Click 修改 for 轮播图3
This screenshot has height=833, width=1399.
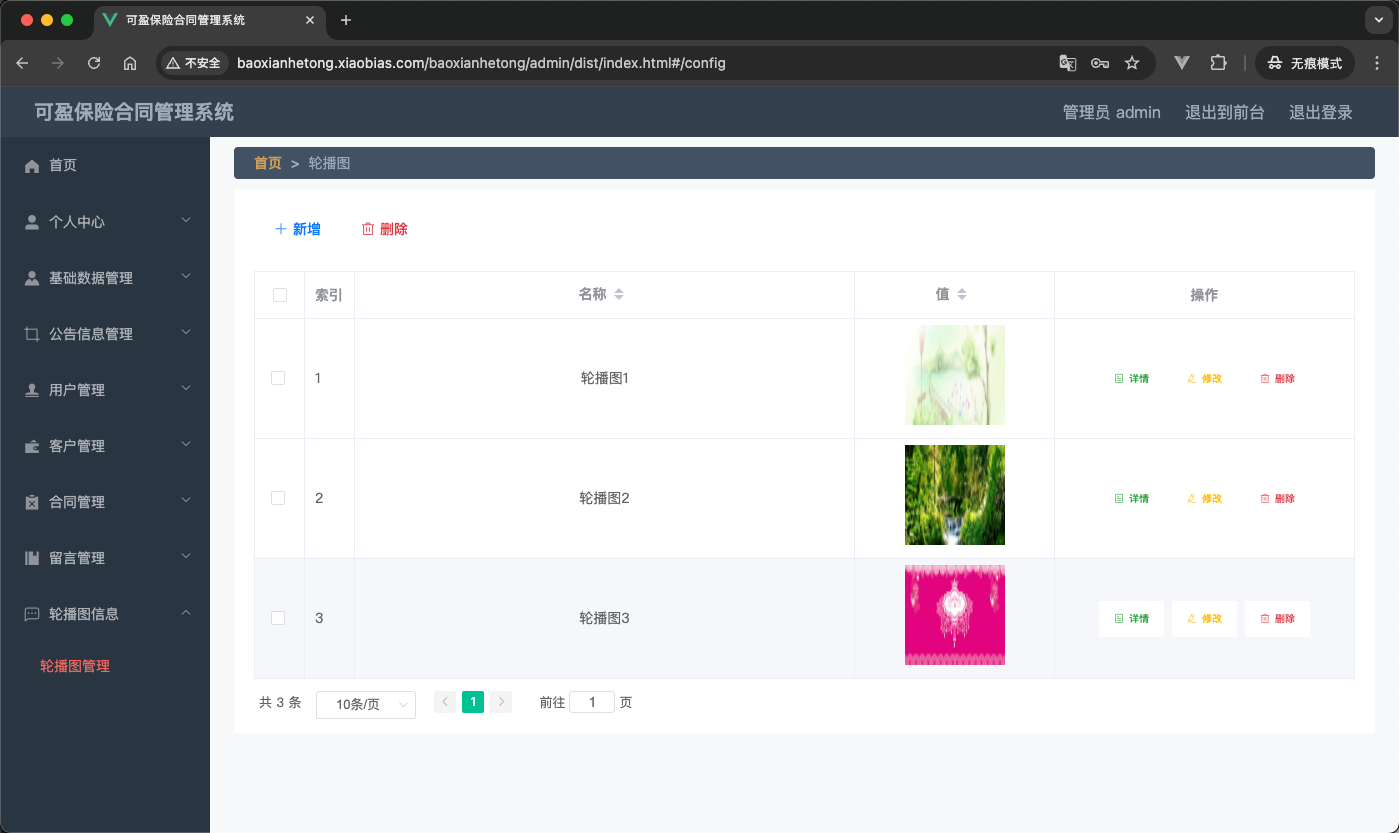click(1204, 619)
